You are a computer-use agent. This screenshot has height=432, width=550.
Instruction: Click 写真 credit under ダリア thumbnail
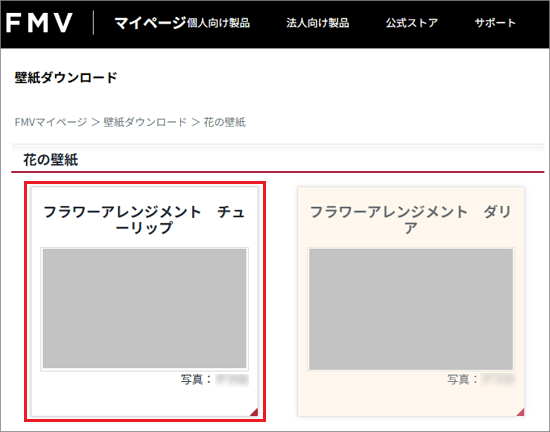click(481, 380)
